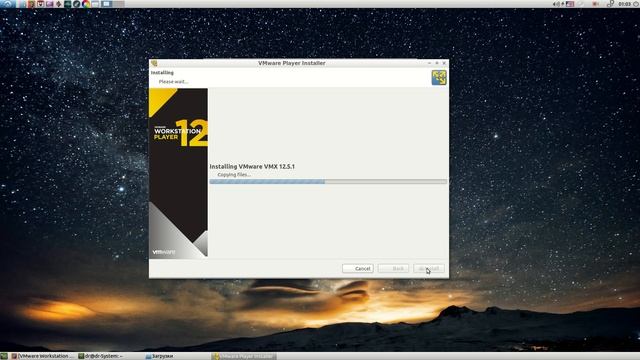
Task: Click the red-and-white launcher in top panel
Action: coord(40,4)
